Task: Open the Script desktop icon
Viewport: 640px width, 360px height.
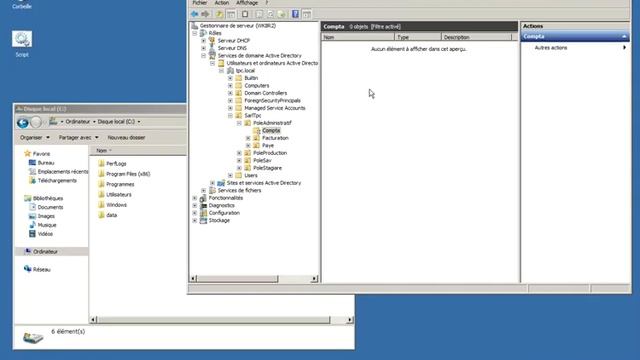Action: pos(22,43)
